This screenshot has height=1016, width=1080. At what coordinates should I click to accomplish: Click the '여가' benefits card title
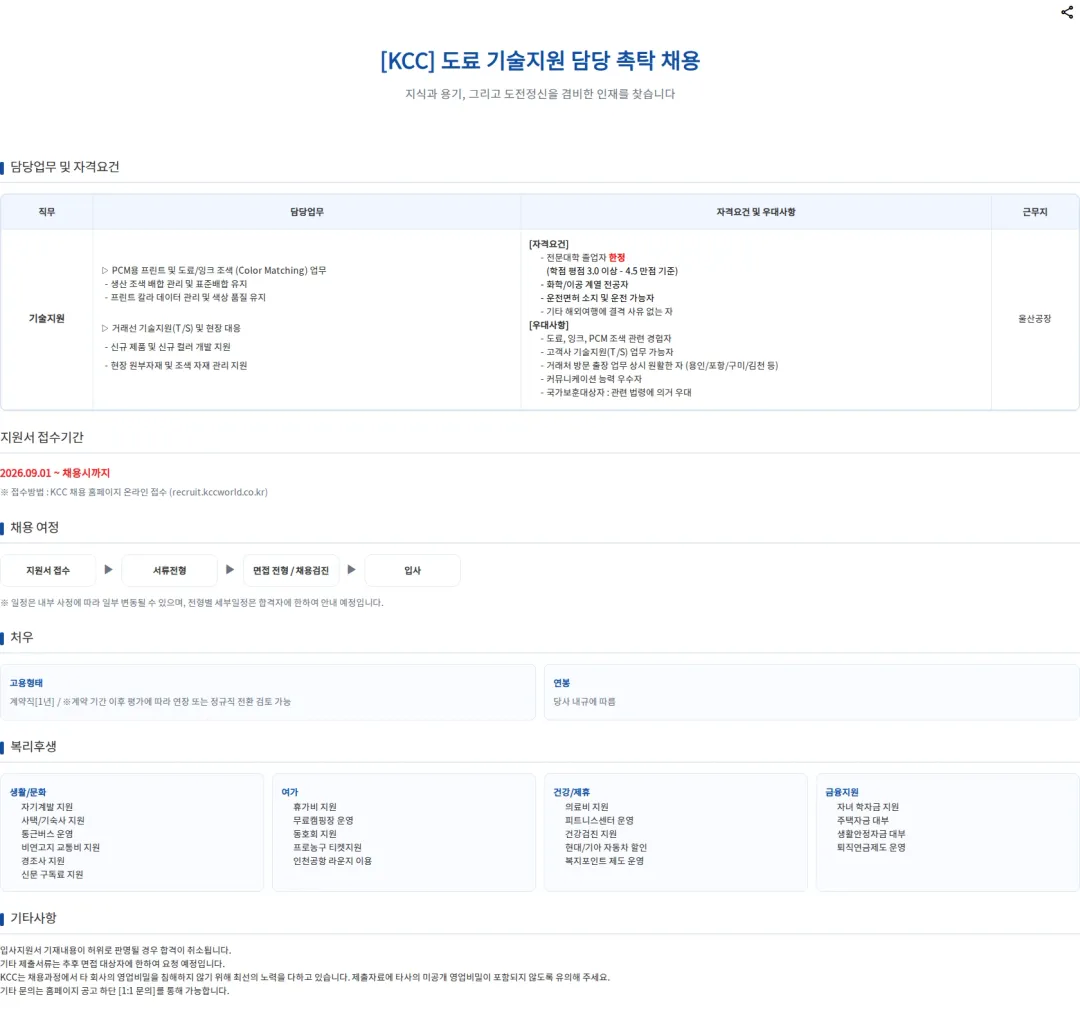pos(290,792)
